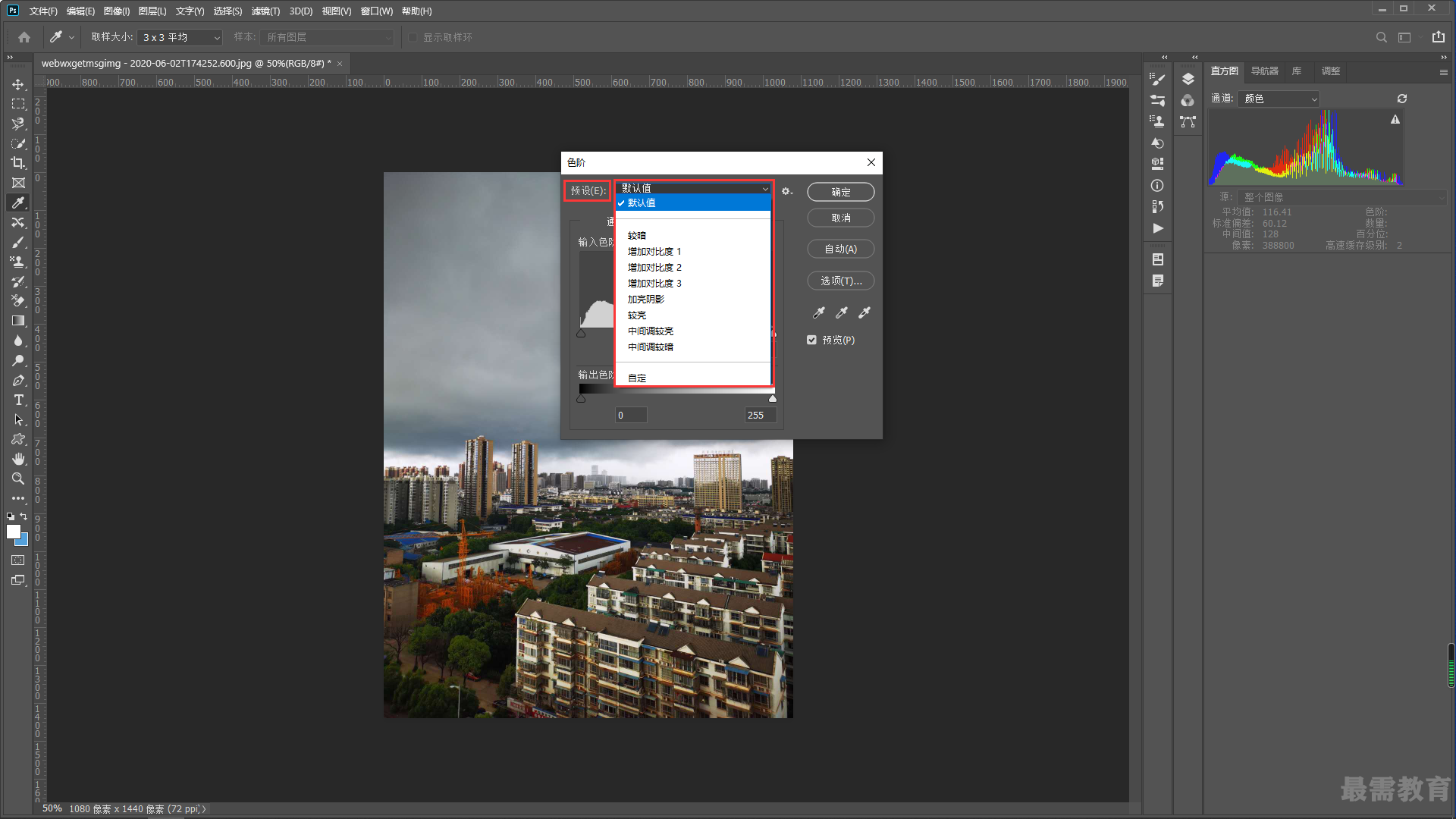
Task: Select the Frame tool
Action: click(18, 183)
